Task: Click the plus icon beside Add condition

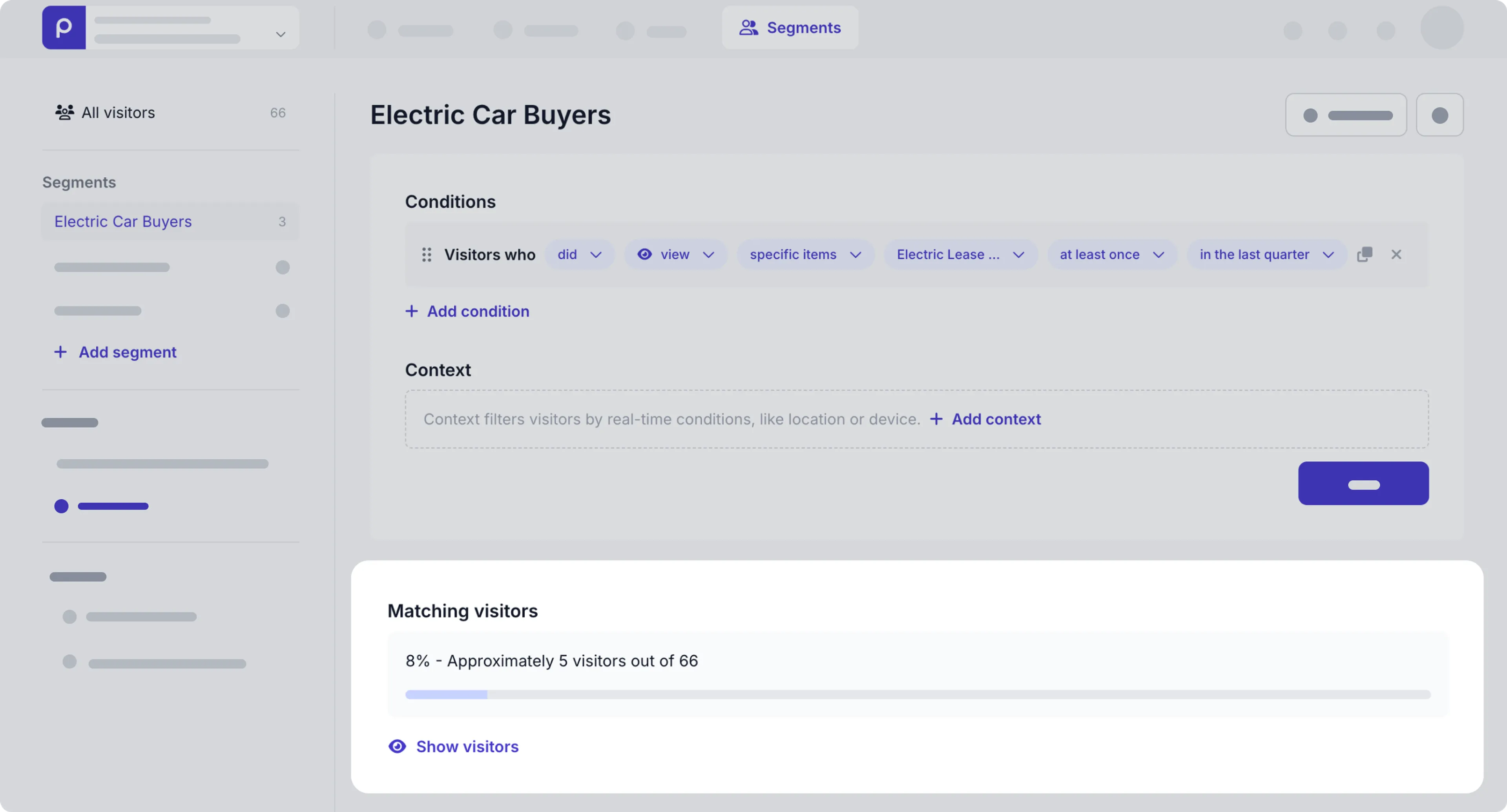Action: (412, 311)
